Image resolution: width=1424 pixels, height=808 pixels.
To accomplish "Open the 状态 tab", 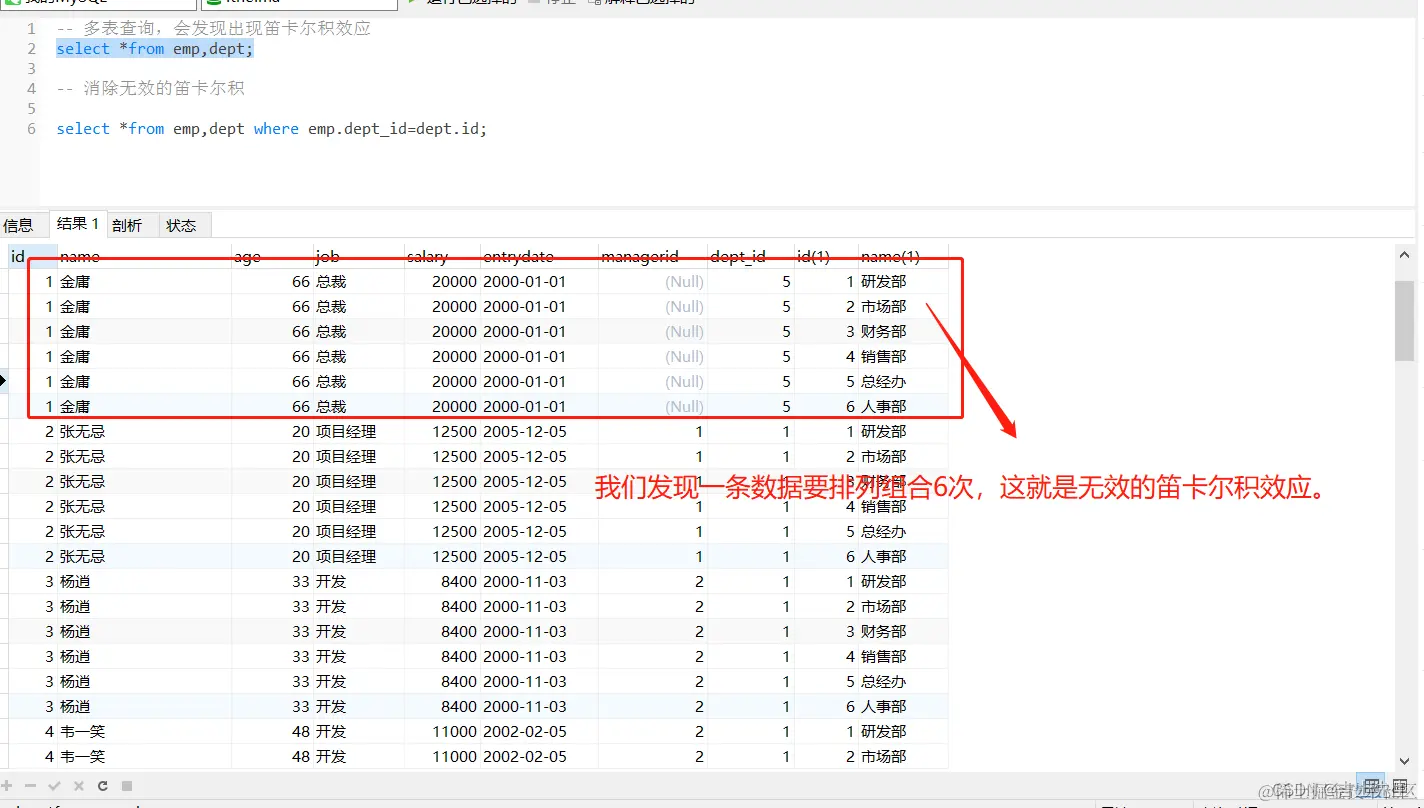I will coord(181,225).
